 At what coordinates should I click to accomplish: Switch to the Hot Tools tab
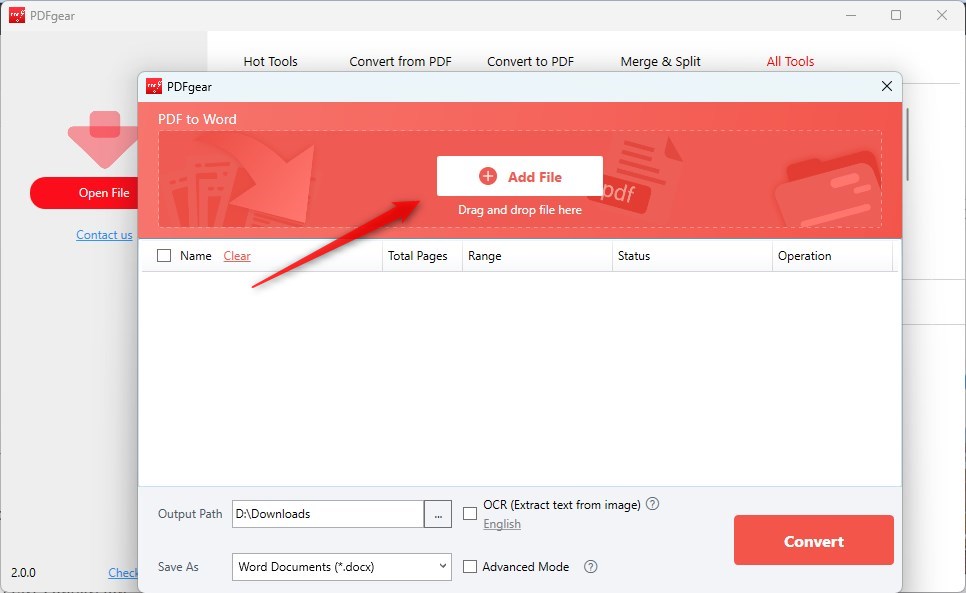270,61
